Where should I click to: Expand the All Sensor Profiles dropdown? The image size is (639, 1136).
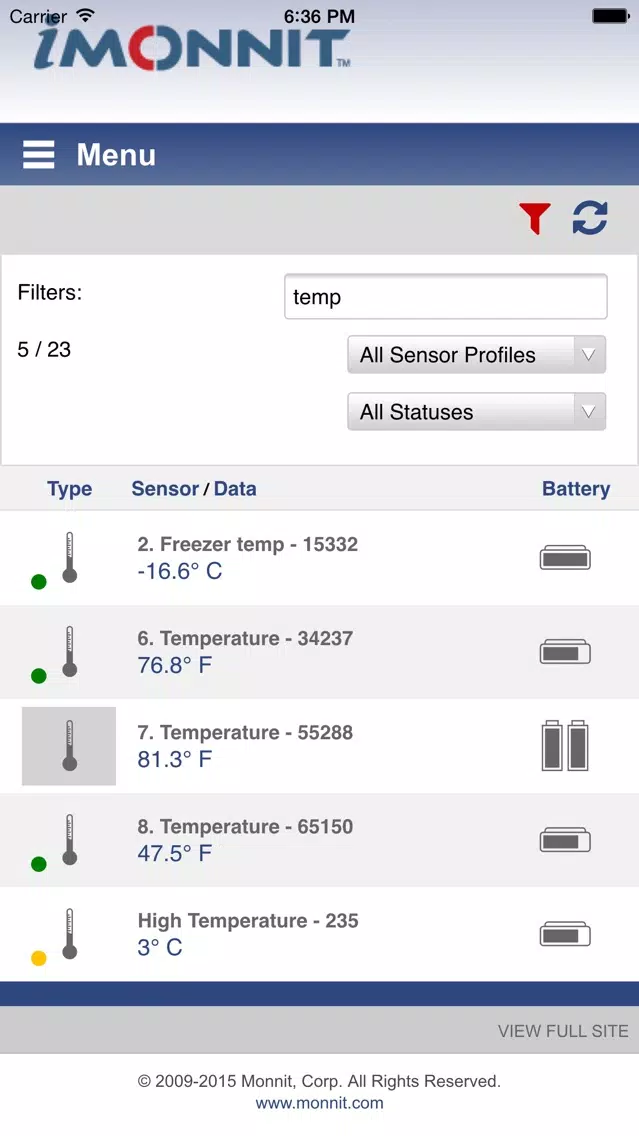pyautogui.click(x=476, y=355)
